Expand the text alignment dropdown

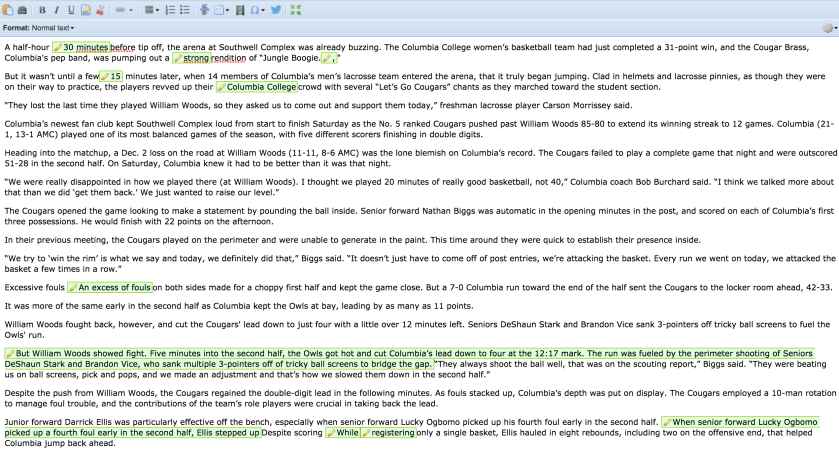point(151,10)
